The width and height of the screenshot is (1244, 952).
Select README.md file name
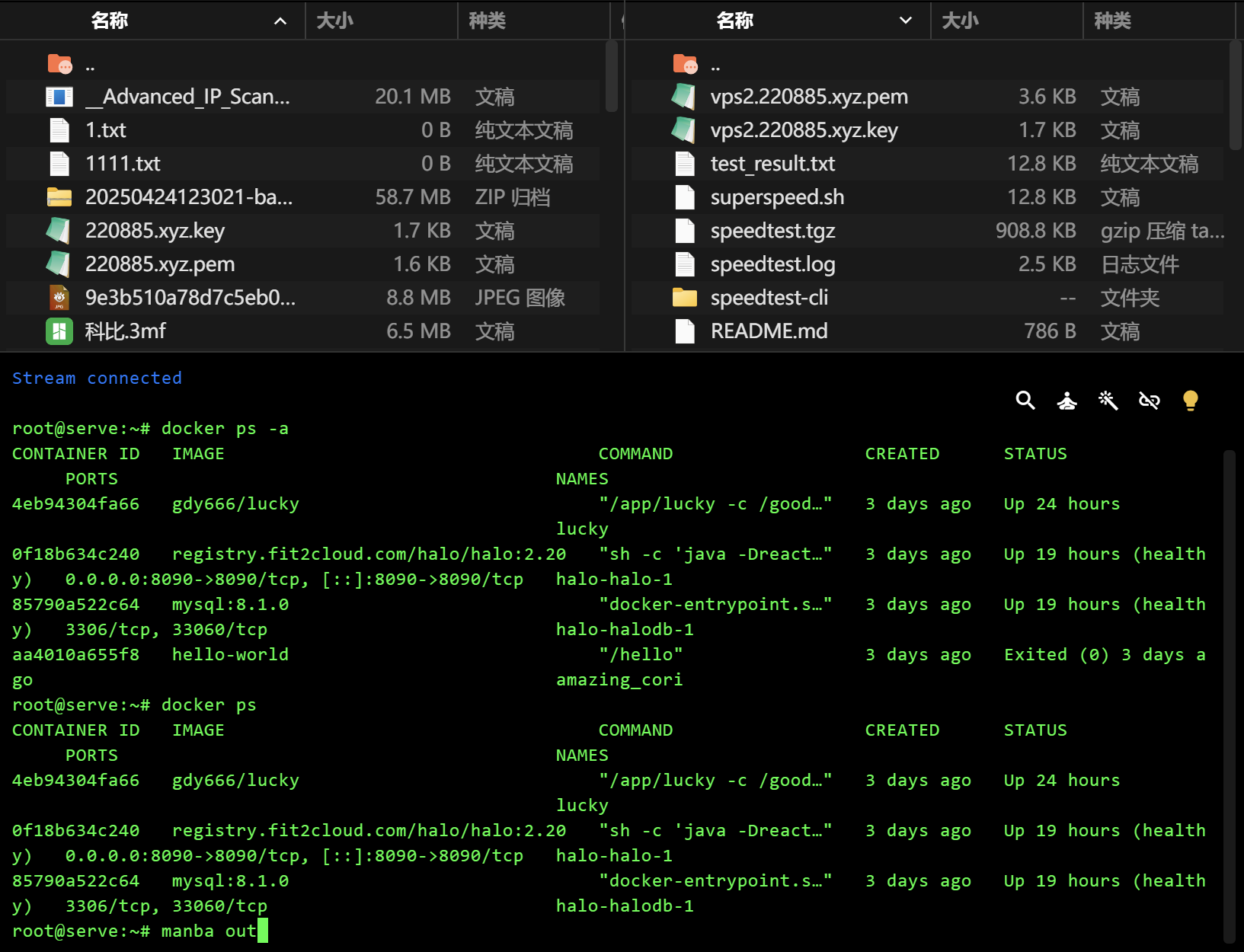tap(769, 331)
